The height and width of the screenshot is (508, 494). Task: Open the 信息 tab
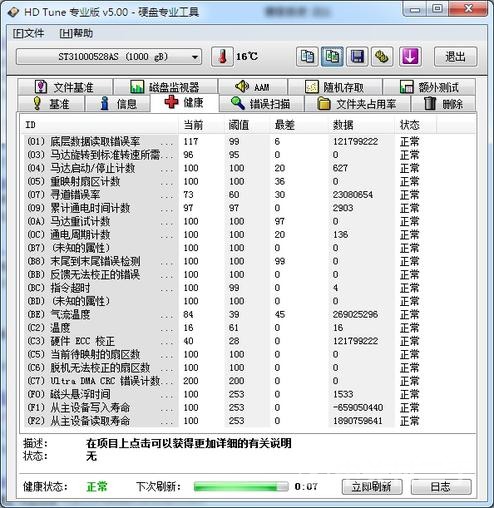(118, 104)
